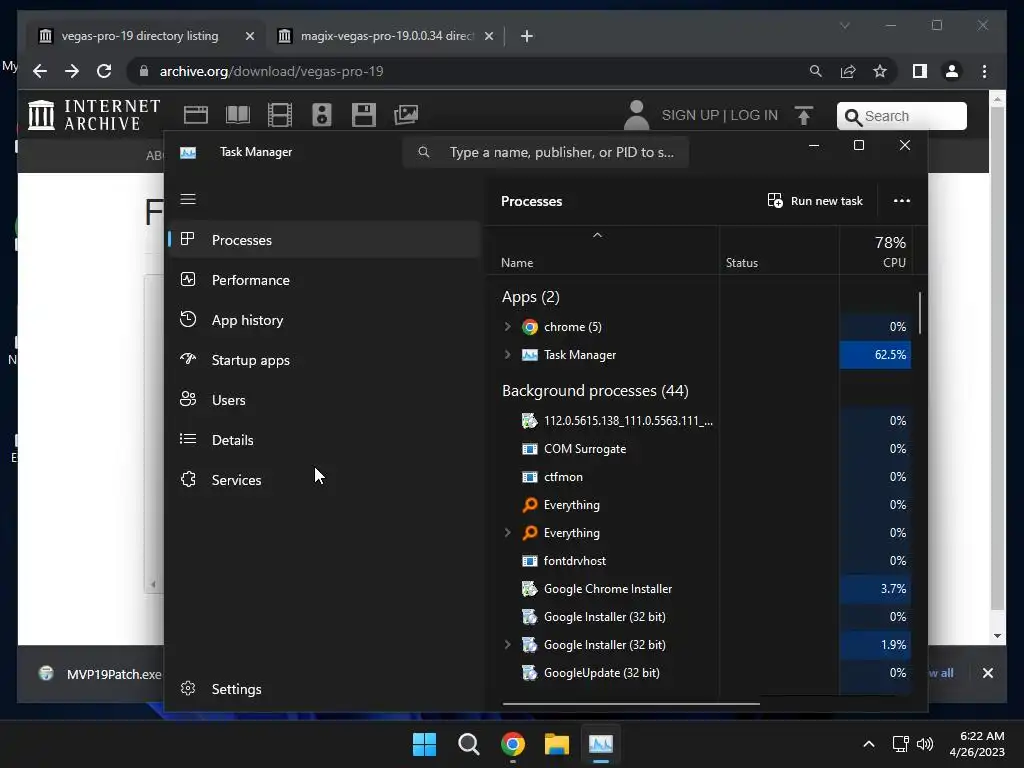Open the Web section icon on Internet Archive
Viewport: 1024px width, 768px height.
coord(195,115)
